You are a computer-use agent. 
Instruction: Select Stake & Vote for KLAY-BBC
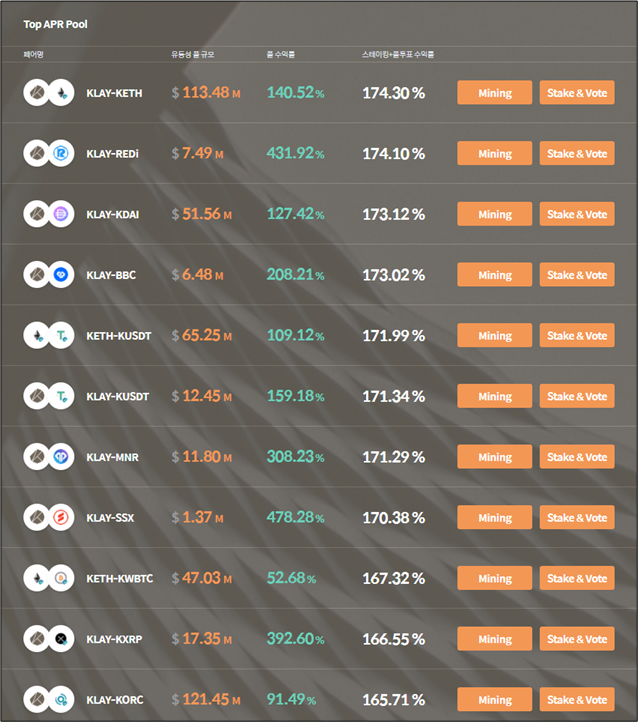(x=577, y=275)
